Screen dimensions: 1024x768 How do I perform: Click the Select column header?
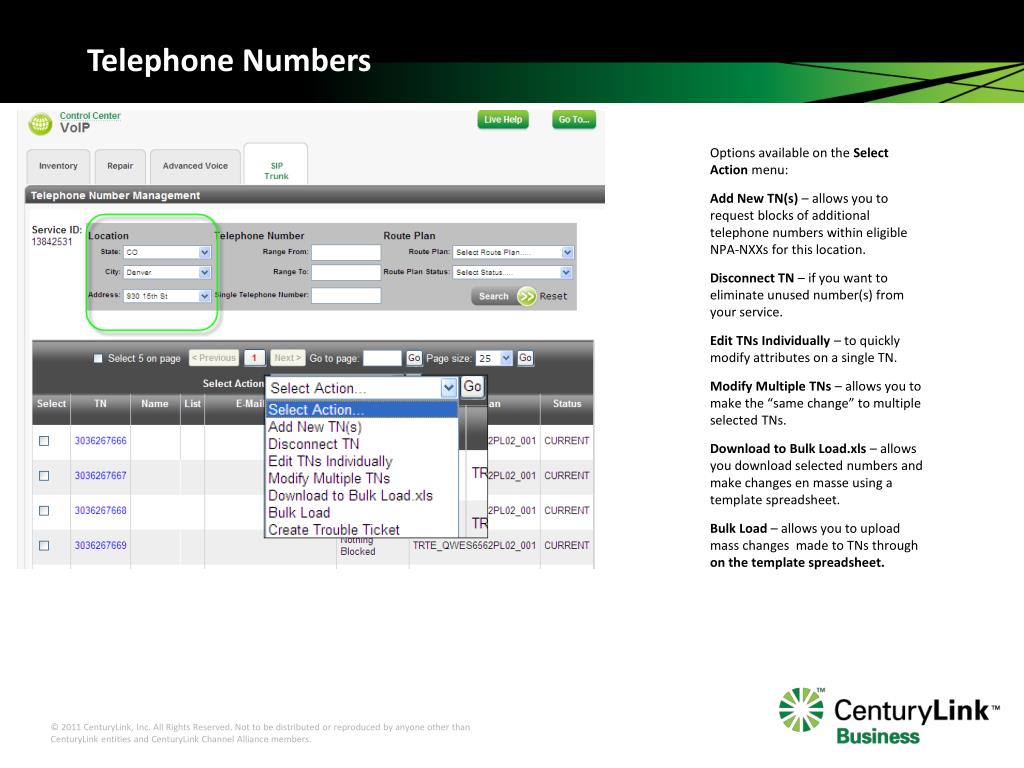tap(52, 404)
